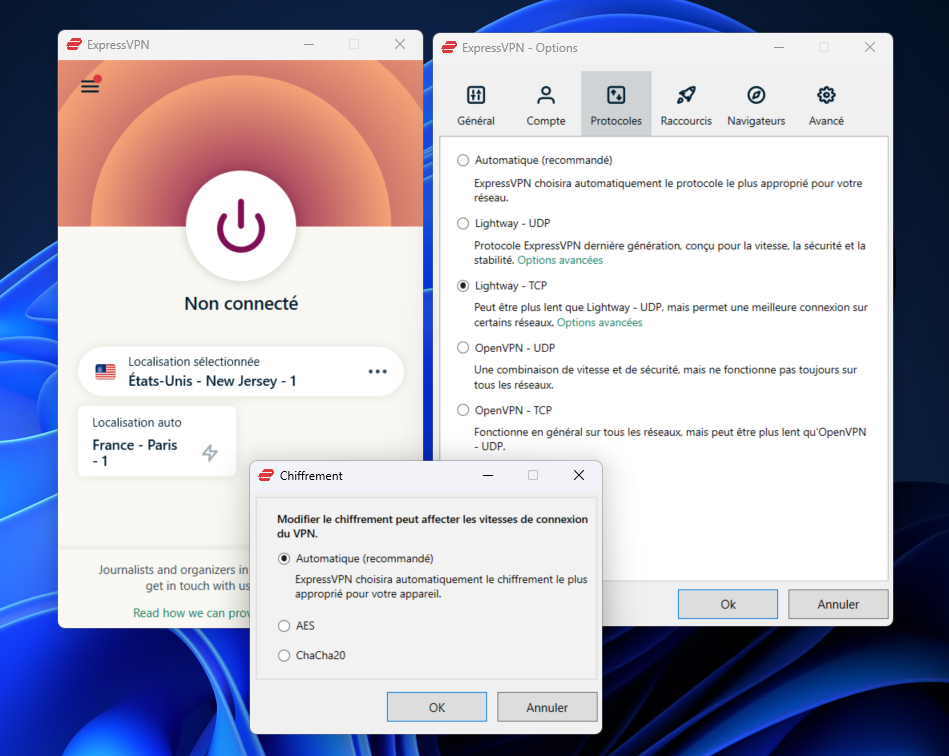Click ExpressVPN logo in main window title
The height and width of the screenshot is (756, 949).
click(x=74, y=44)
